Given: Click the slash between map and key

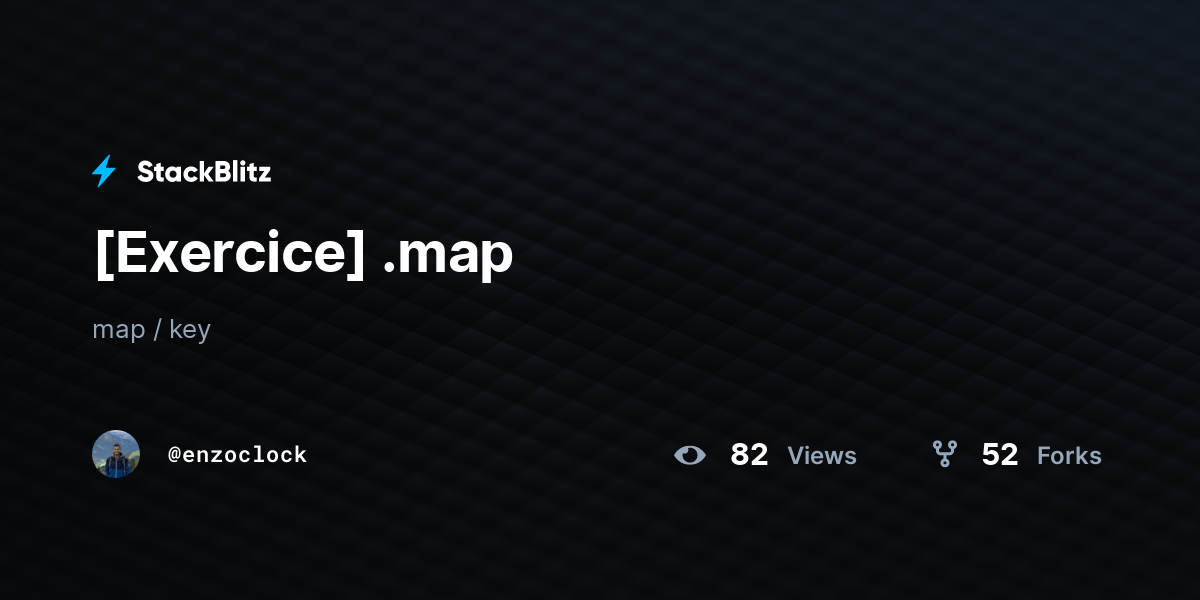Looking at the screenshot, I should tap(158, 329).
